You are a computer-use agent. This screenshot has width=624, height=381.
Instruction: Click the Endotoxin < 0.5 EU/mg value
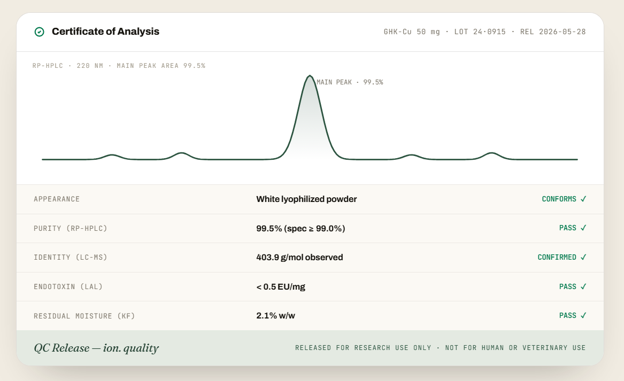pos(281,287)
